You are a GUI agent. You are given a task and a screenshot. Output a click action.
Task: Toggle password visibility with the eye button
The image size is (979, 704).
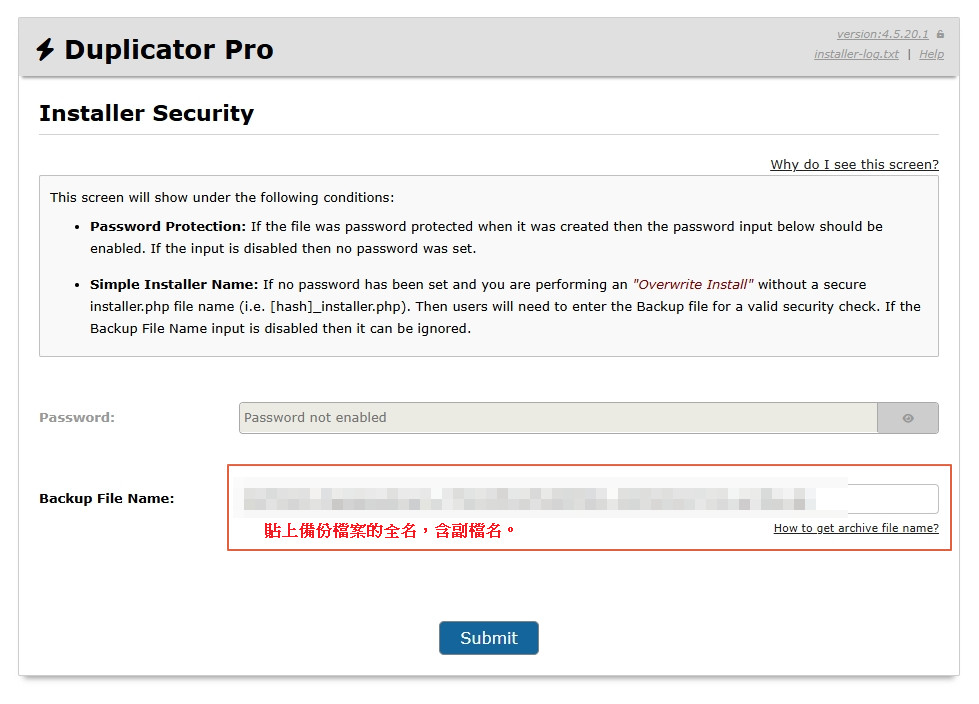click(908, 418)
